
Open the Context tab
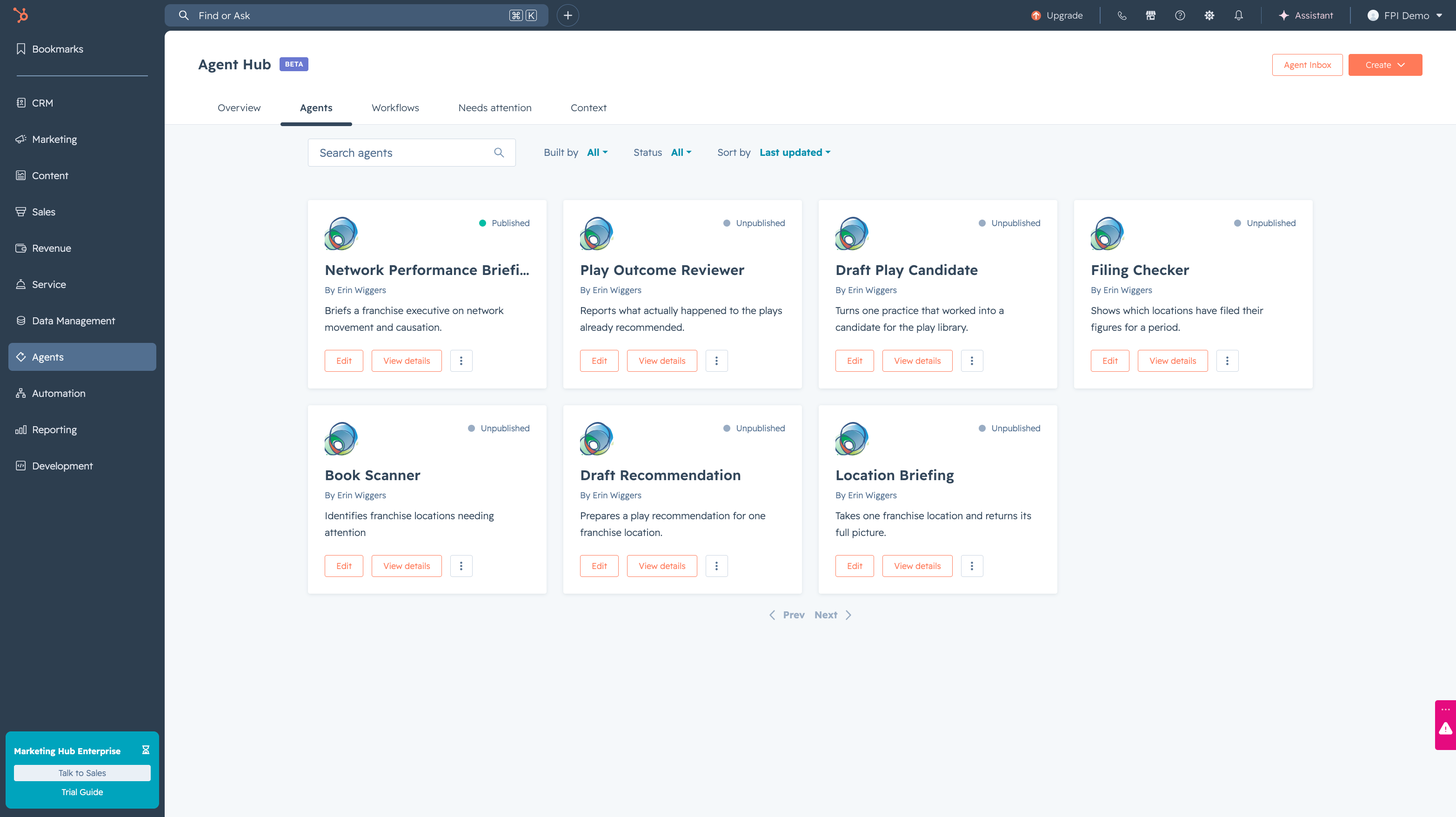[589, 108]
